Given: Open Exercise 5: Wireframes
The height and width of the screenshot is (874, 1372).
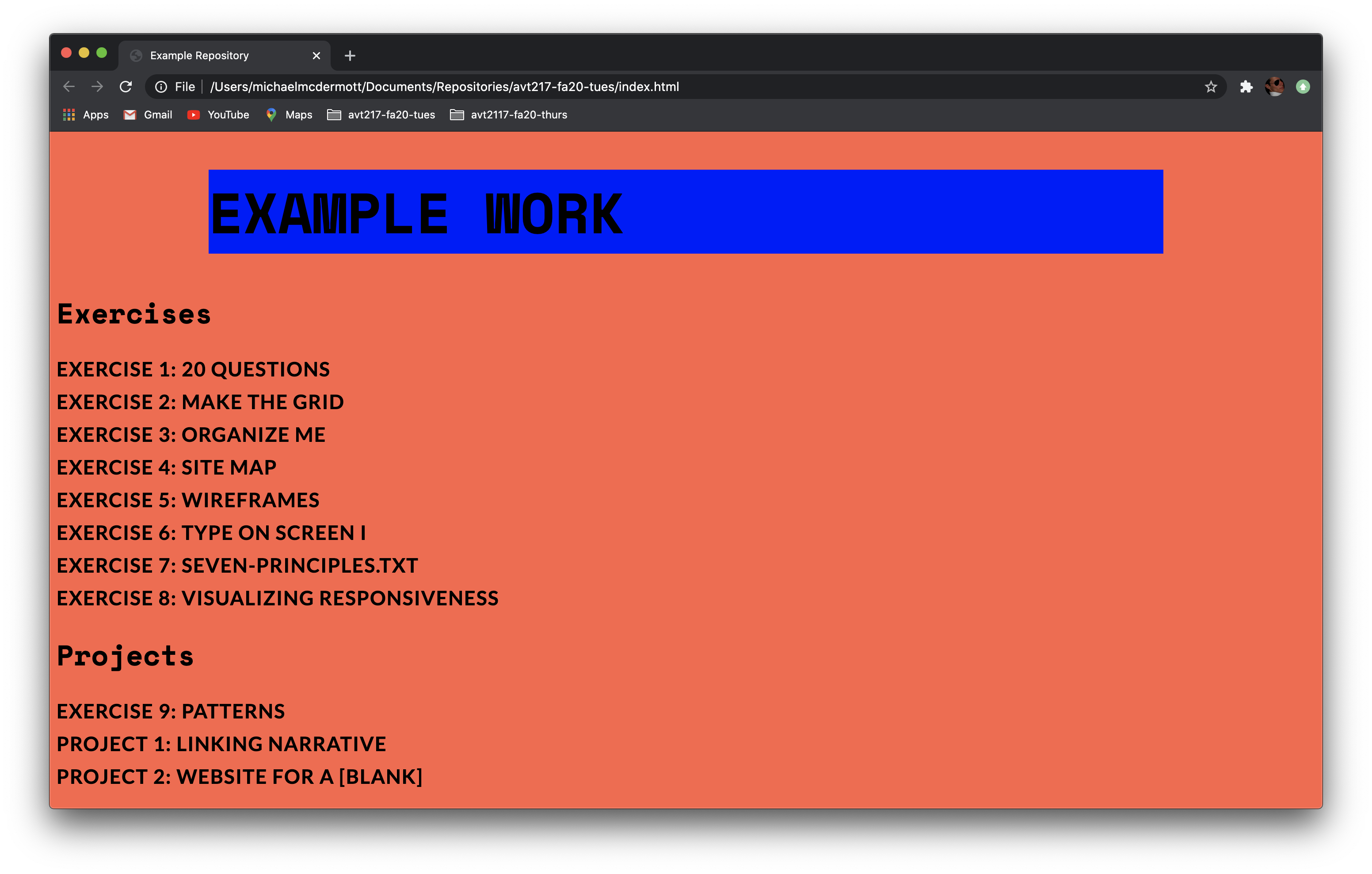Looking at the screenshot, I should pos(188,500).
